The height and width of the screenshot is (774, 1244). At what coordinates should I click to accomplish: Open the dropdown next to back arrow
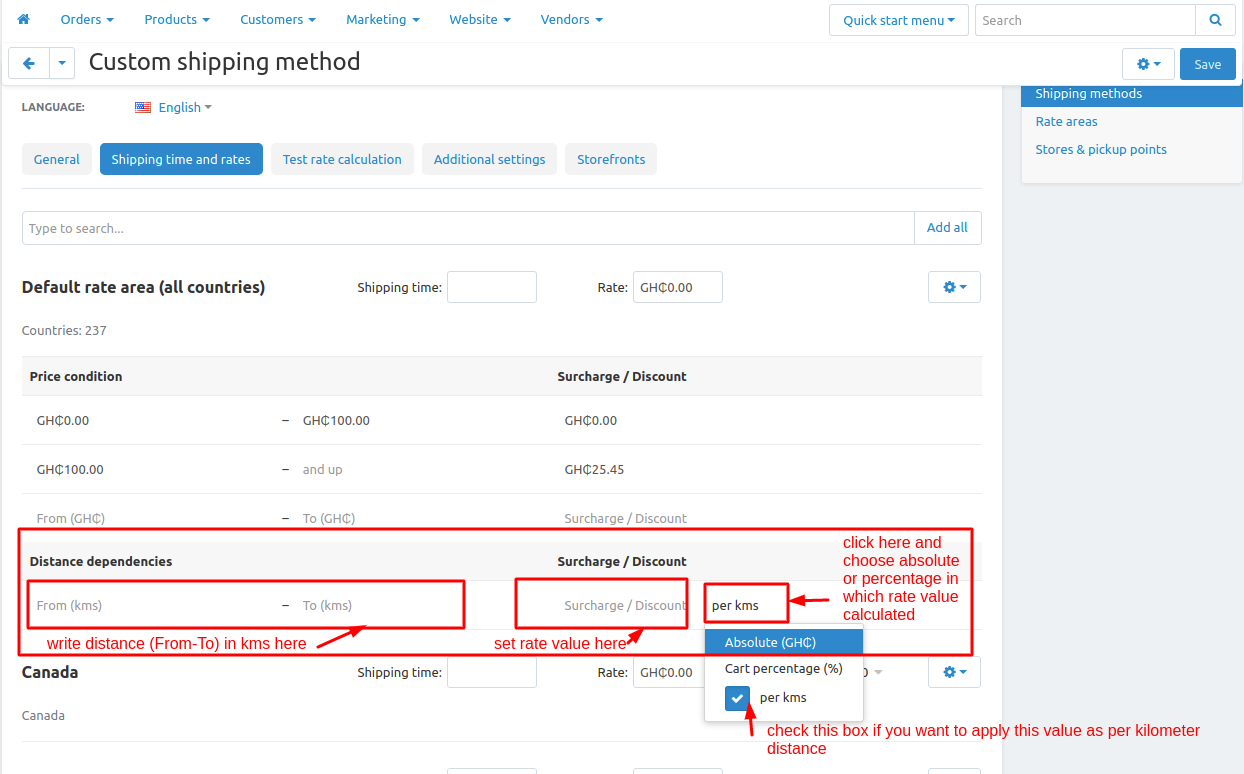pos(62,63)
